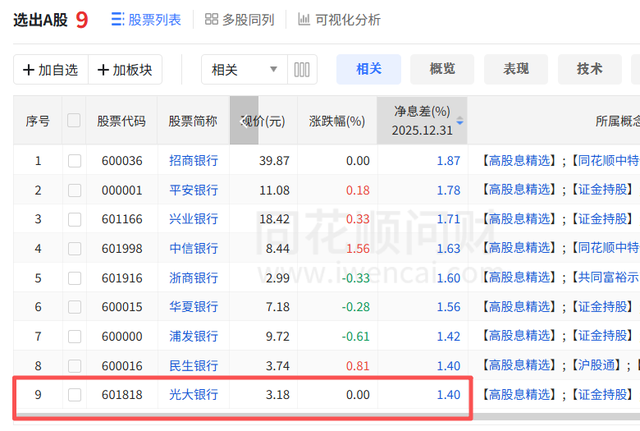
Task: Open stock code 600036 link
Action: click(121, 161)
